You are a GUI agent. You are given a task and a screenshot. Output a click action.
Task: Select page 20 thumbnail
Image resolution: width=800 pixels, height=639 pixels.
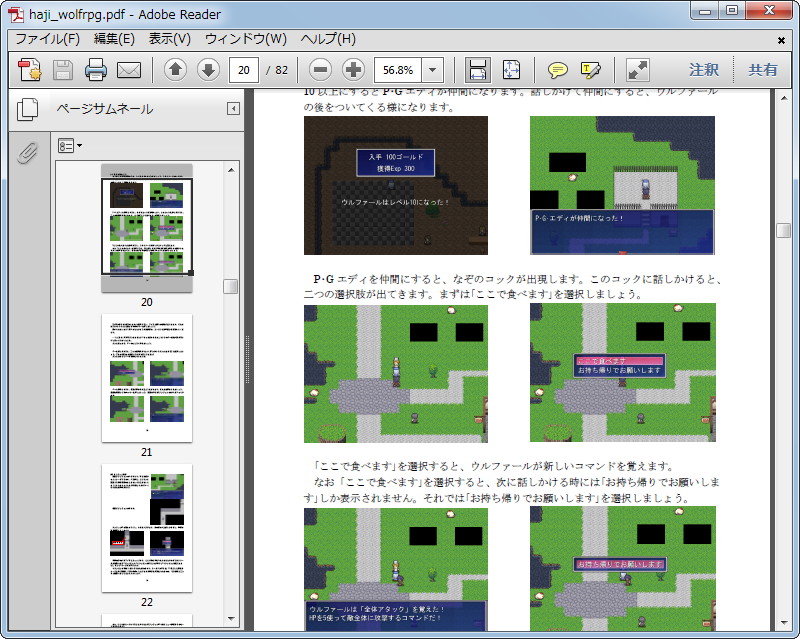click(147, 228)
